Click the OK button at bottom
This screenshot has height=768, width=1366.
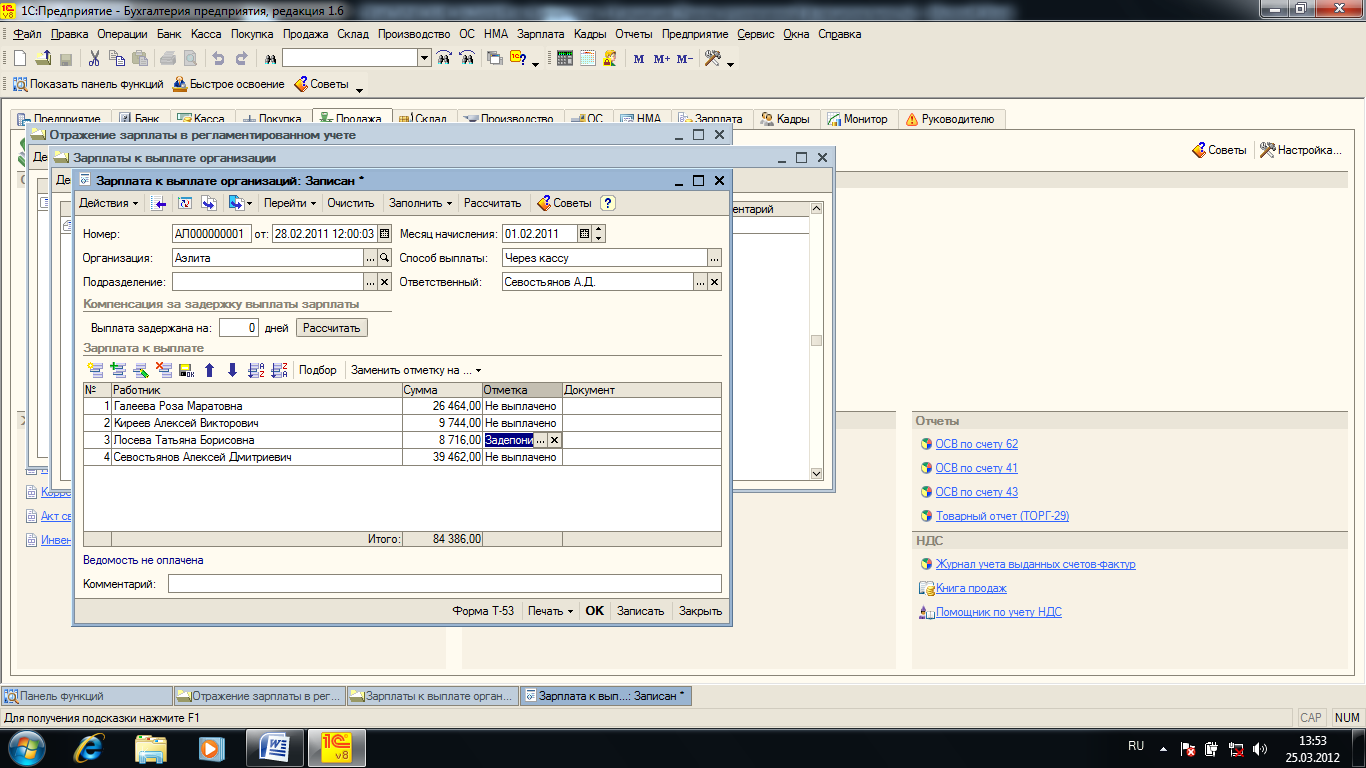coord(595,611)
